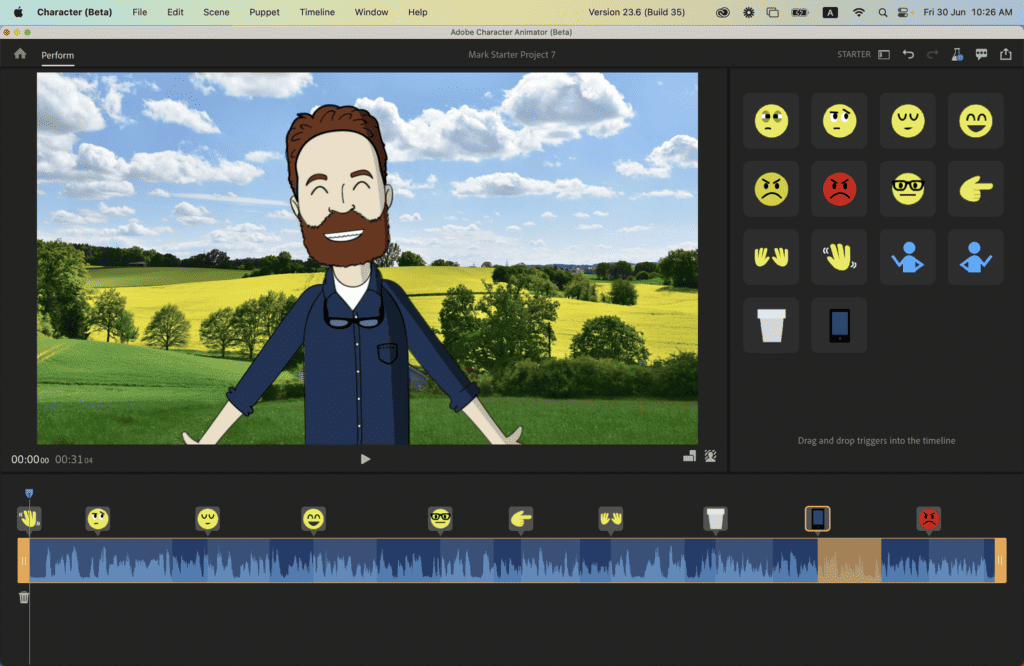Open the Character (Beta) app menu
The height and width of the screenshot is (666, 1024).
coord(74,12)
